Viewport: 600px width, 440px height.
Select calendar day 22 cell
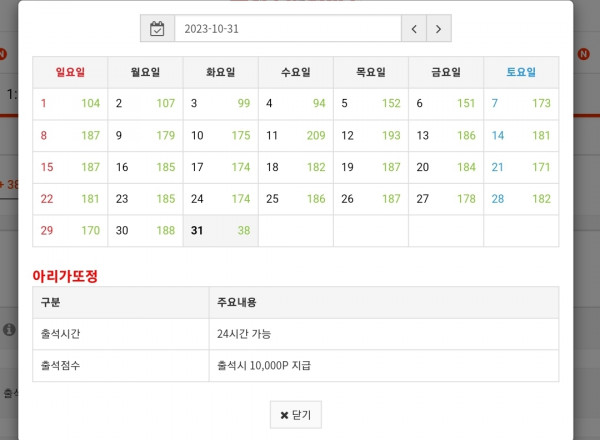70,199
